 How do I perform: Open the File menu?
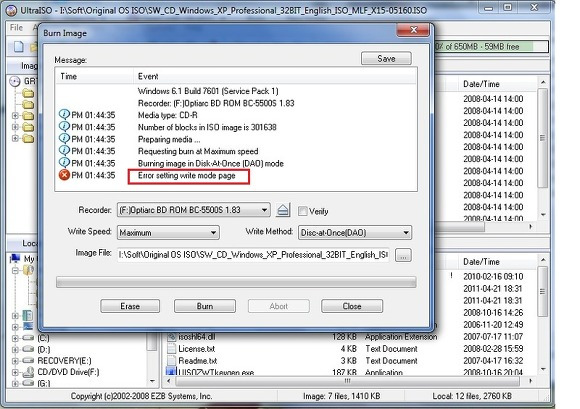(x=16, y=28)
